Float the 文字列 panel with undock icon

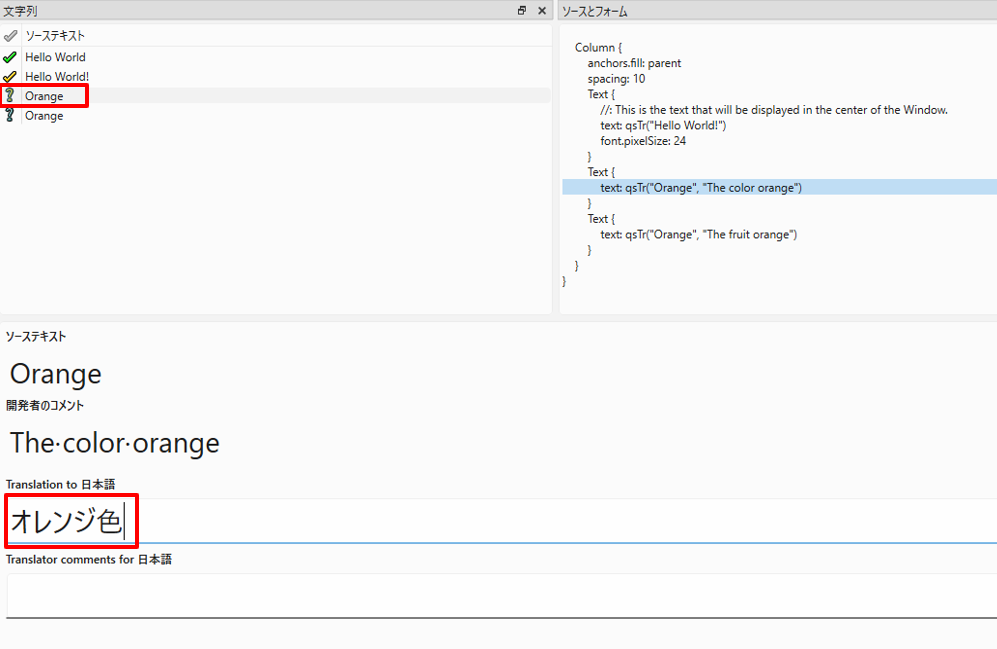pos(521,10)
